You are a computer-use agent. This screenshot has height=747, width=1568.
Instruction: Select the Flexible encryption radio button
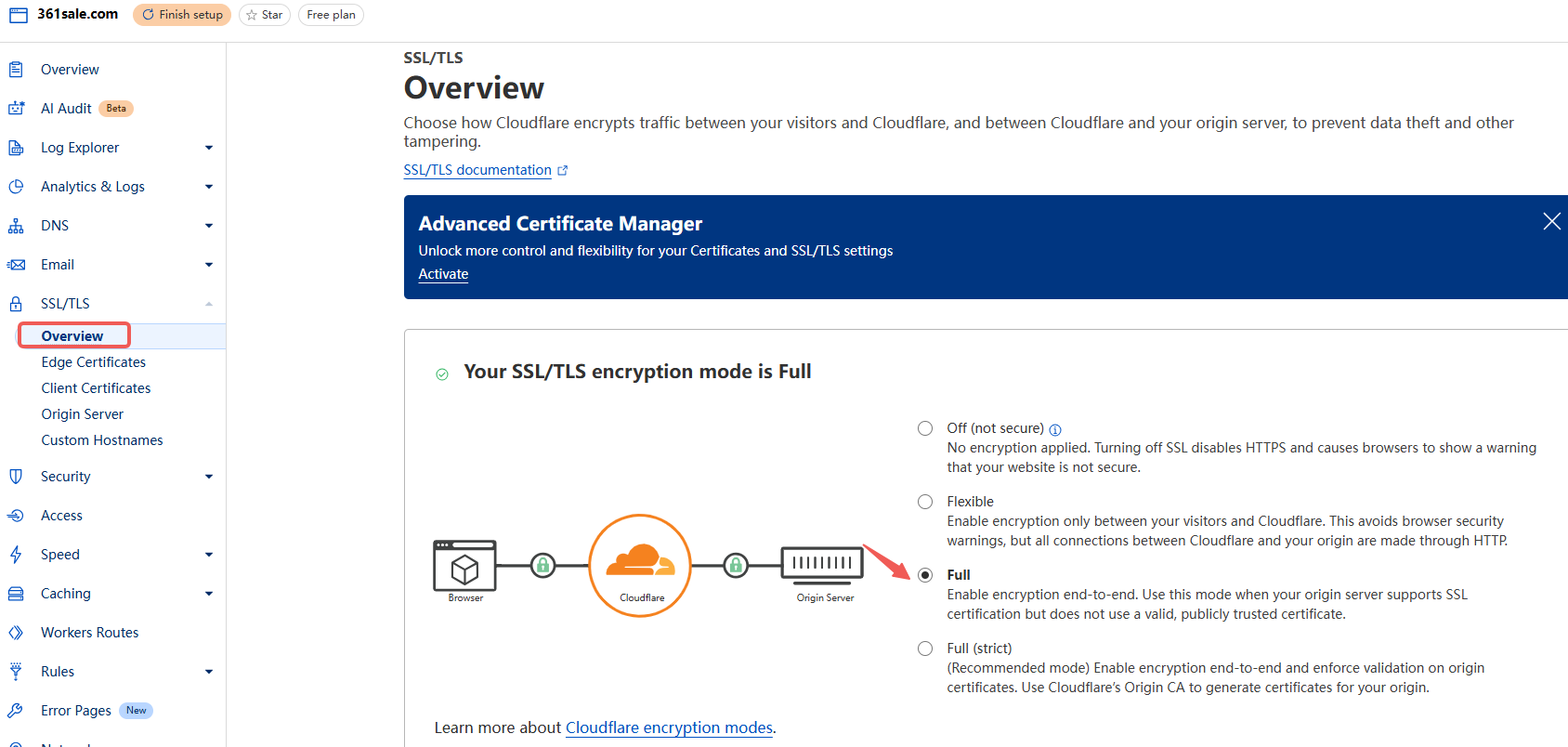(x=924, y=501)
